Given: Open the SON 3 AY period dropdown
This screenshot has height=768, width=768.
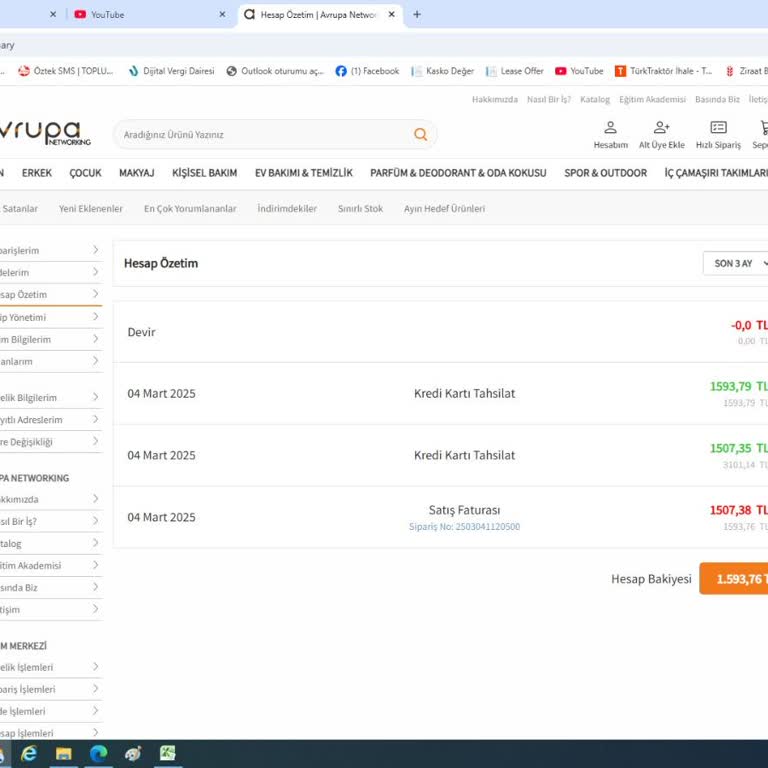Looking at the screenshot, I should pyautogui.click(x=736, y=264).
